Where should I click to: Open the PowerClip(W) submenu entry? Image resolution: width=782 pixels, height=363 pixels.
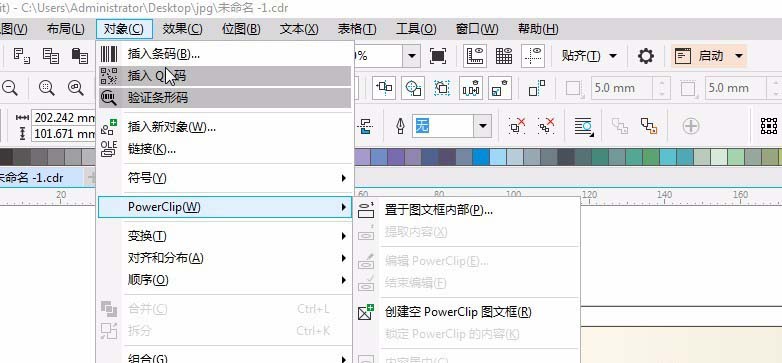pyautogui.click(x=224, y=207)
